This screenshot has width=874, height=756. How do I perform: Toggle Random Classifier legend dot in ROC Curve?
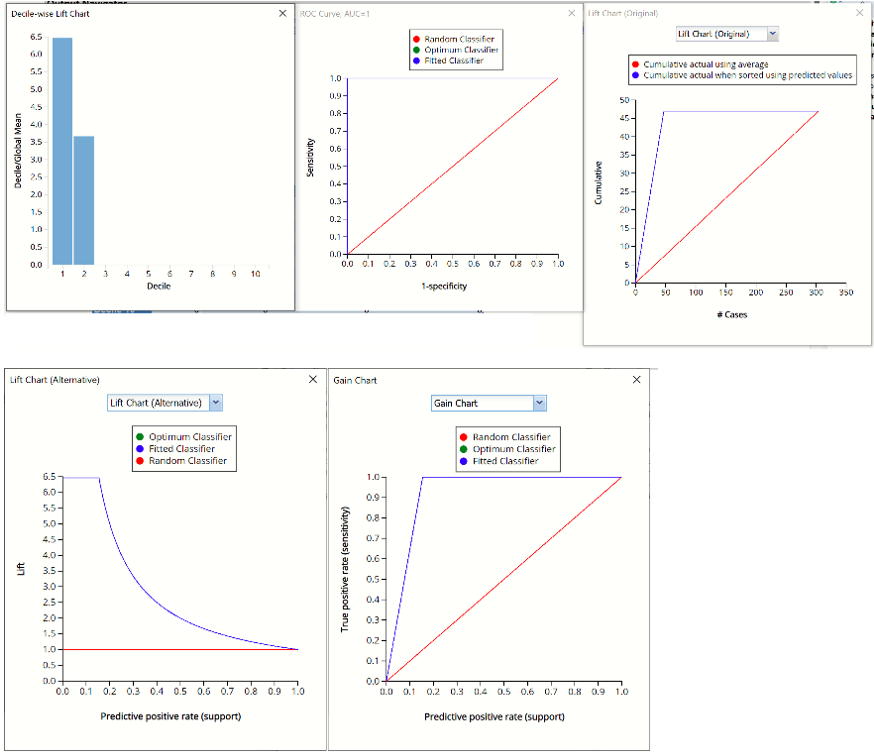pyautogui.click(x=416, y=39)
